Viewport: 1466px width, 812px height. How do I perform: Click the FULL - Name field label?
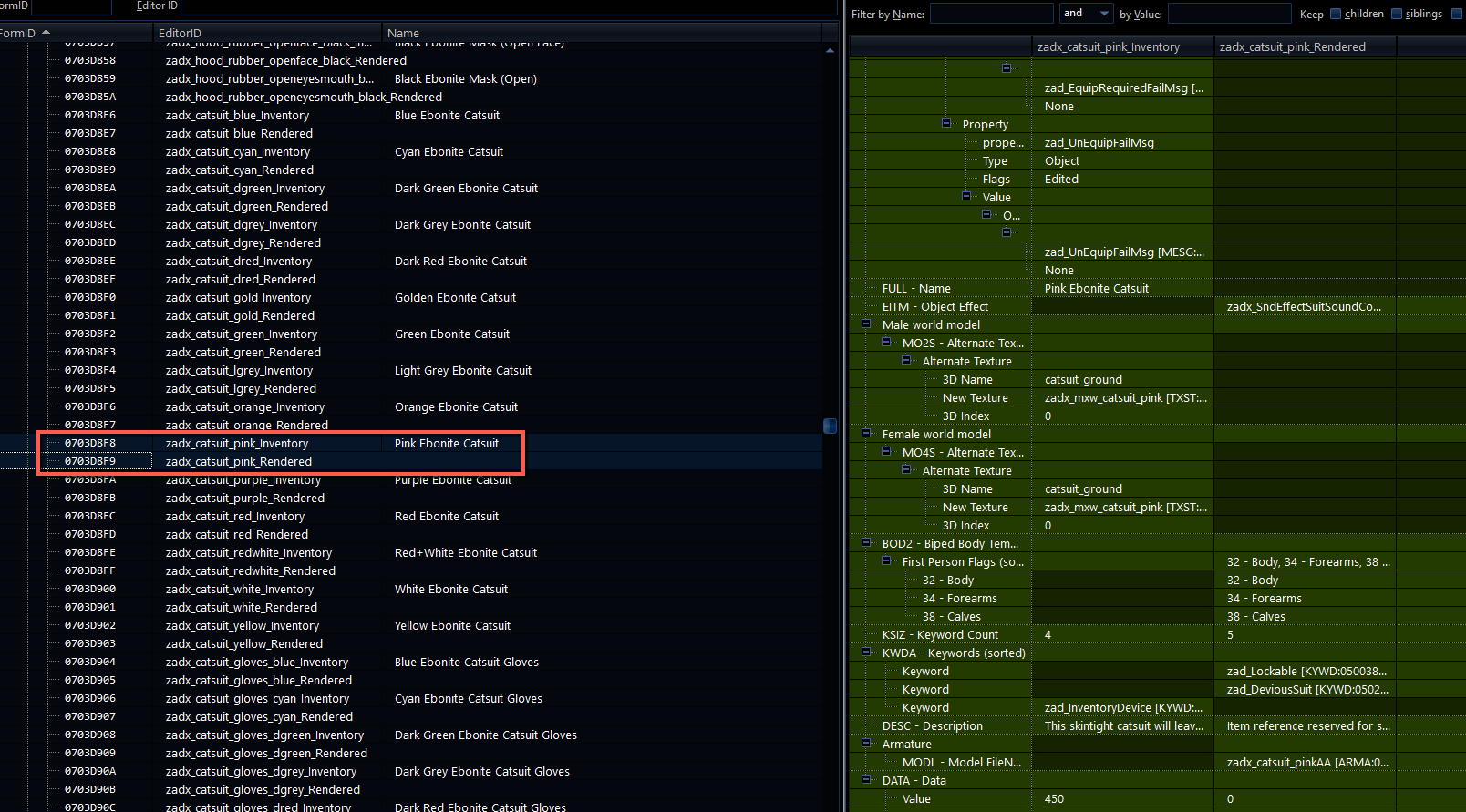click(916, 288)
